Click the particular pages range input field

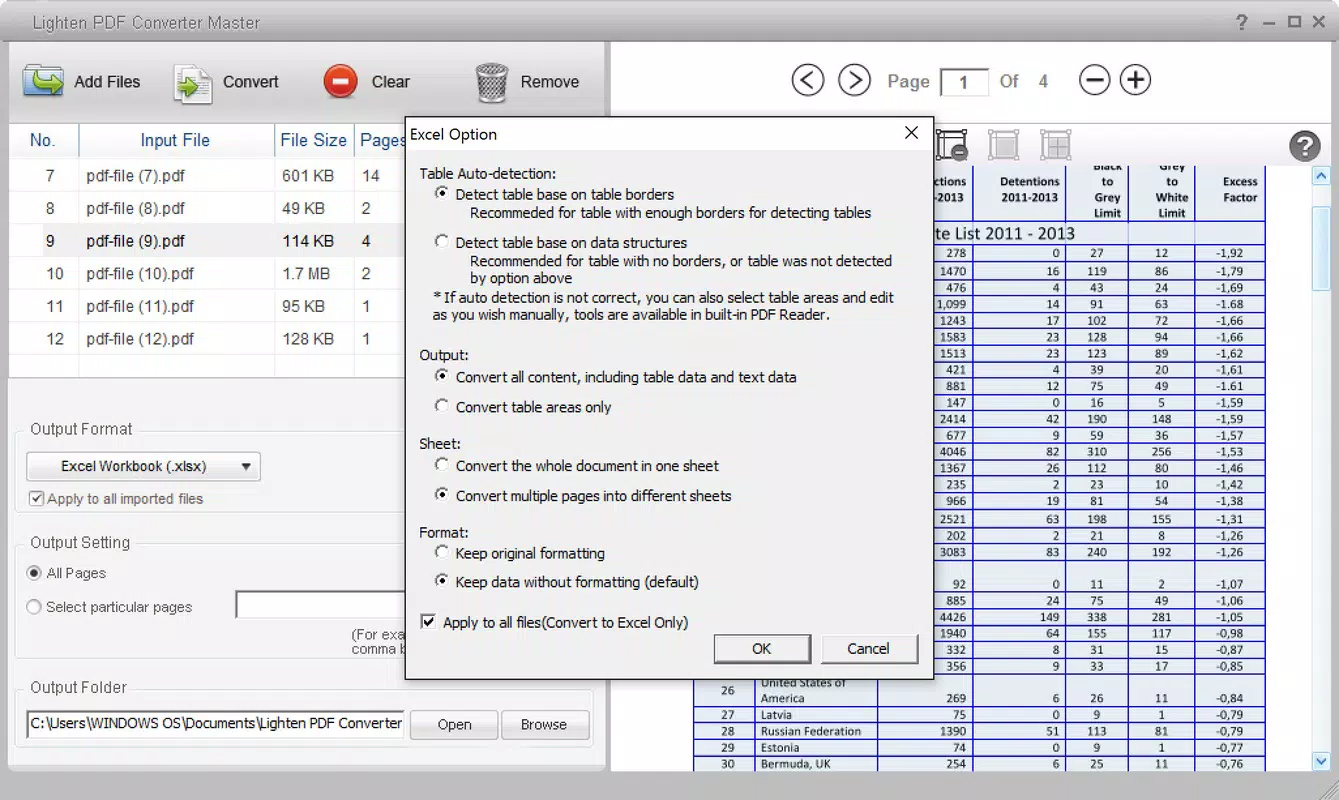[x=320, y=605]
